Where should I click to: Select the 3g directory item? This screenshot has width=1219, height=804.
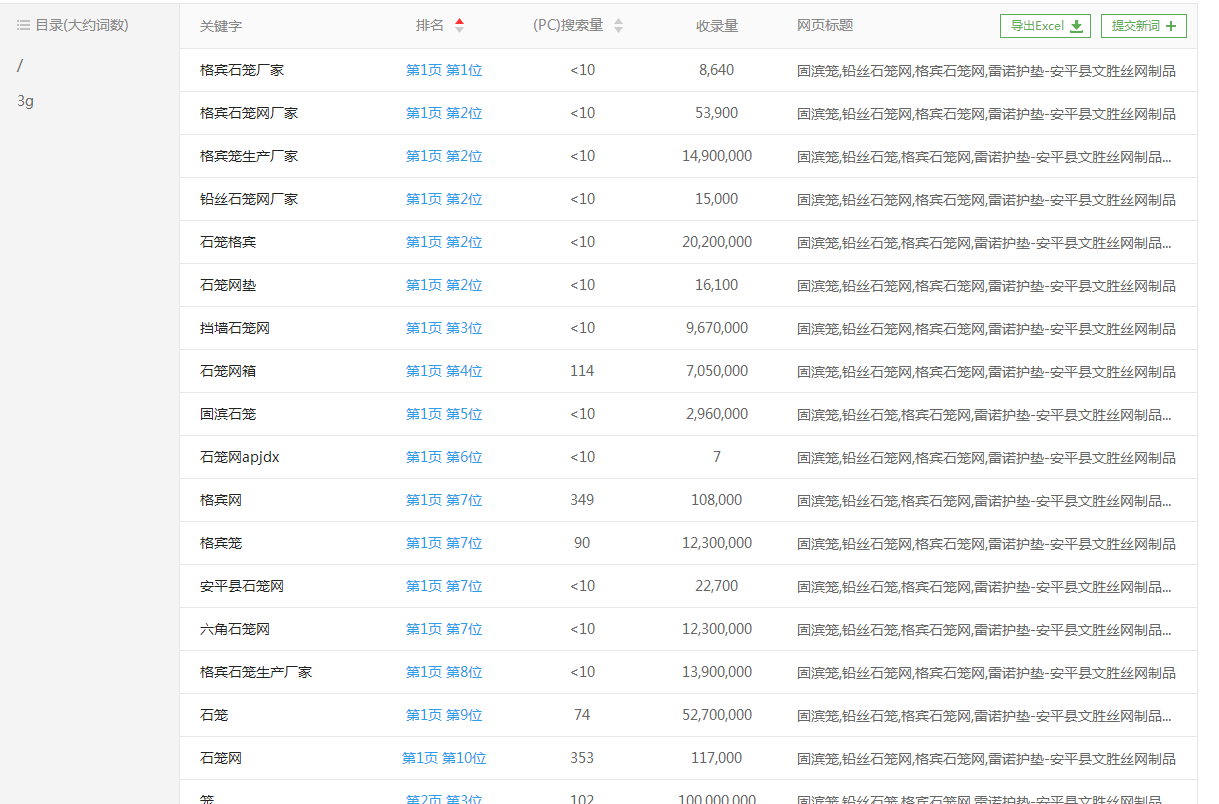tap(26, 101)
